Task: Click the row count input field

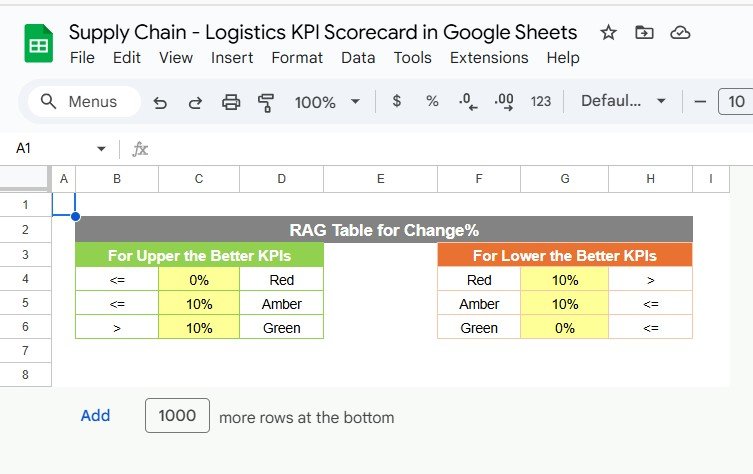Action: (177, 416)
